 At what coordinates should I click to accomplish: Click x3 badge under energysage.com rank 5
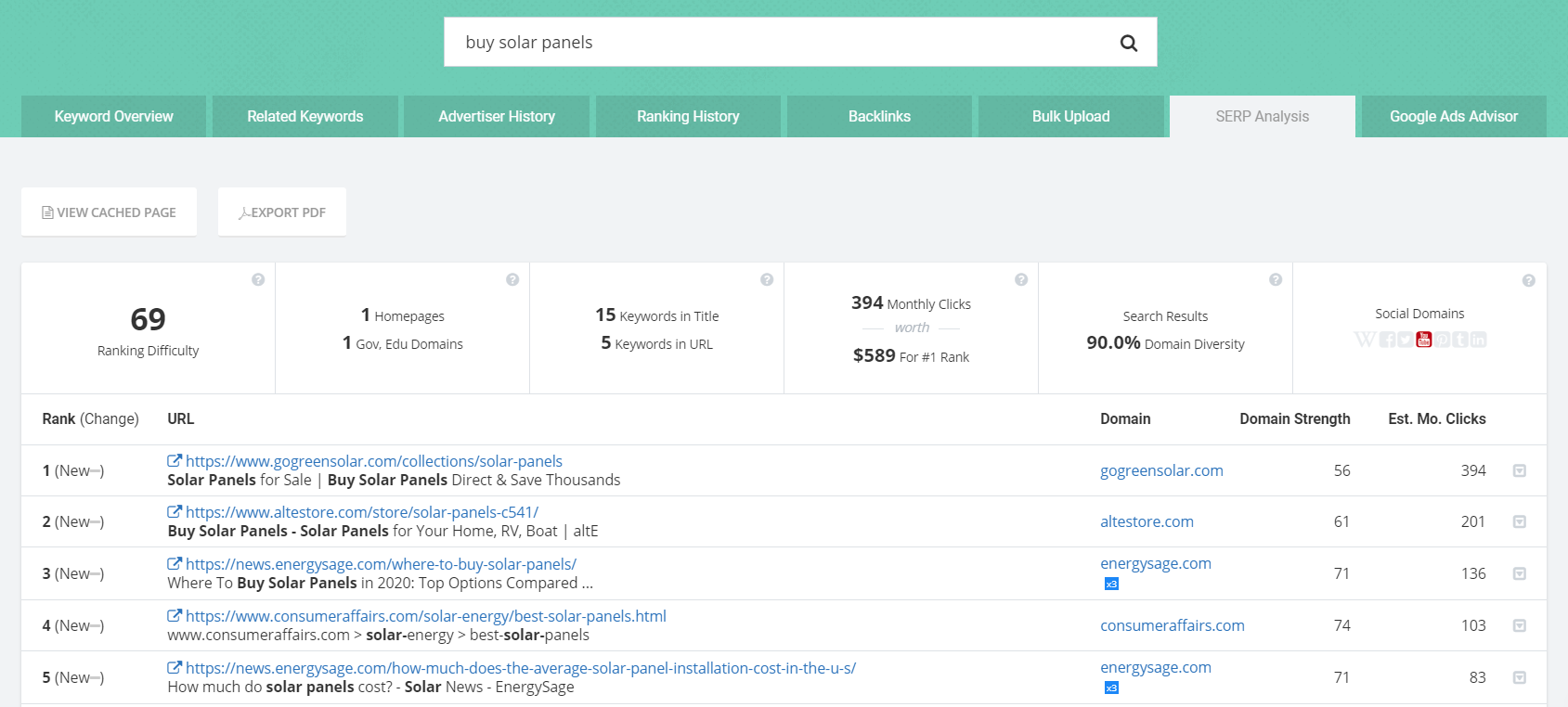point(1111,688)
